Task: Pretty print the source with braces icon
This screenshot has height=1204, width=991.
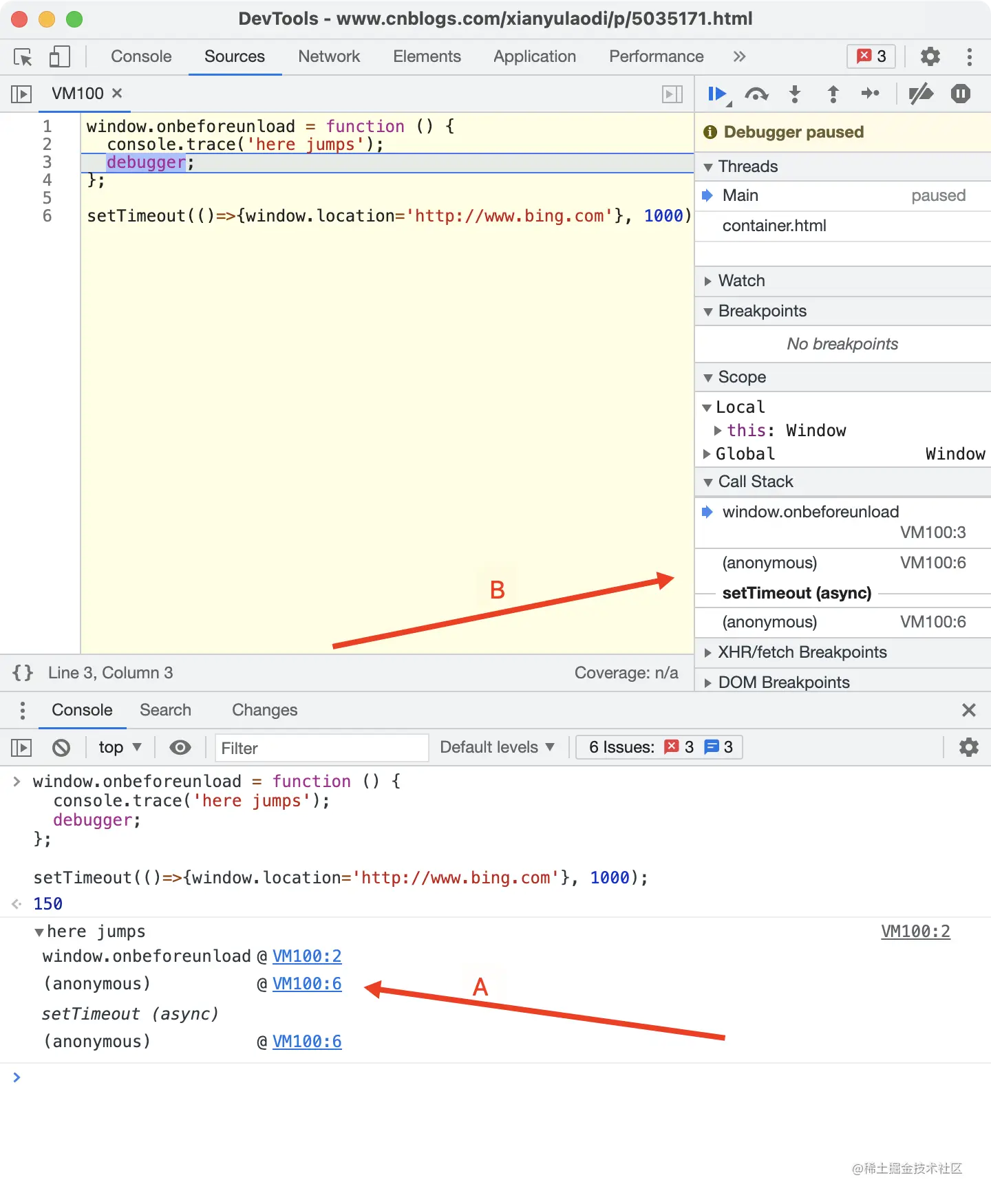Action: [x=23, y=673]
